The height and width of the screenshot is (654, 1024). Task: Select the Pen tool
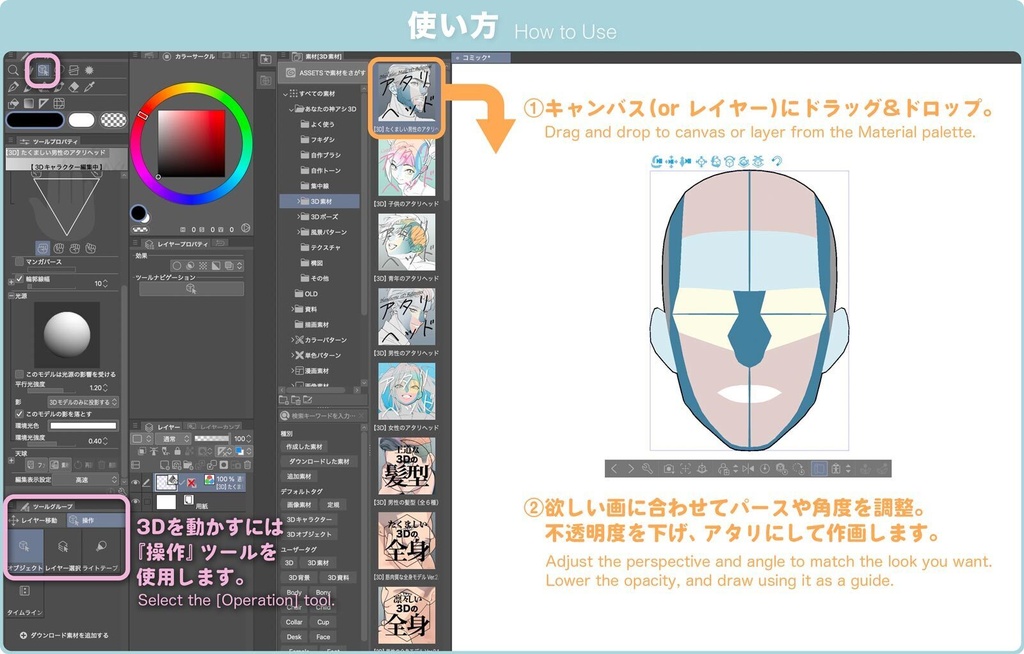(13, 87)
